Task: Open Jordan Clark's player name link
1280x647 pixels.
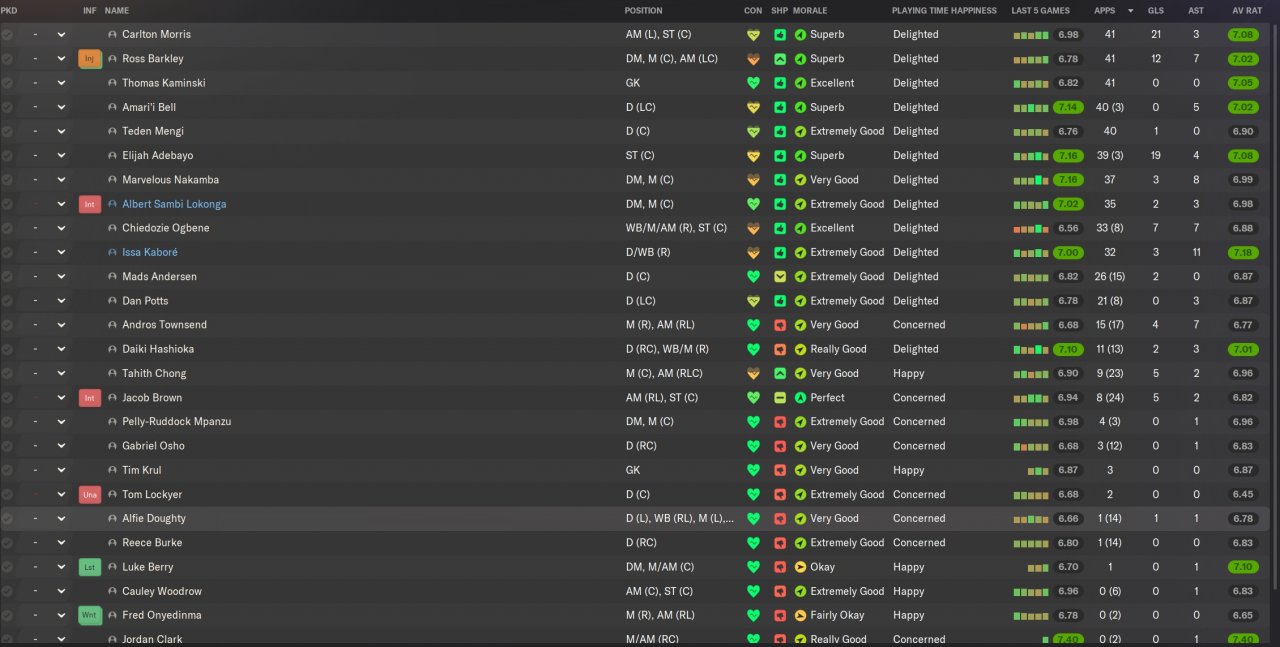Action: click(x=152, y=639)
